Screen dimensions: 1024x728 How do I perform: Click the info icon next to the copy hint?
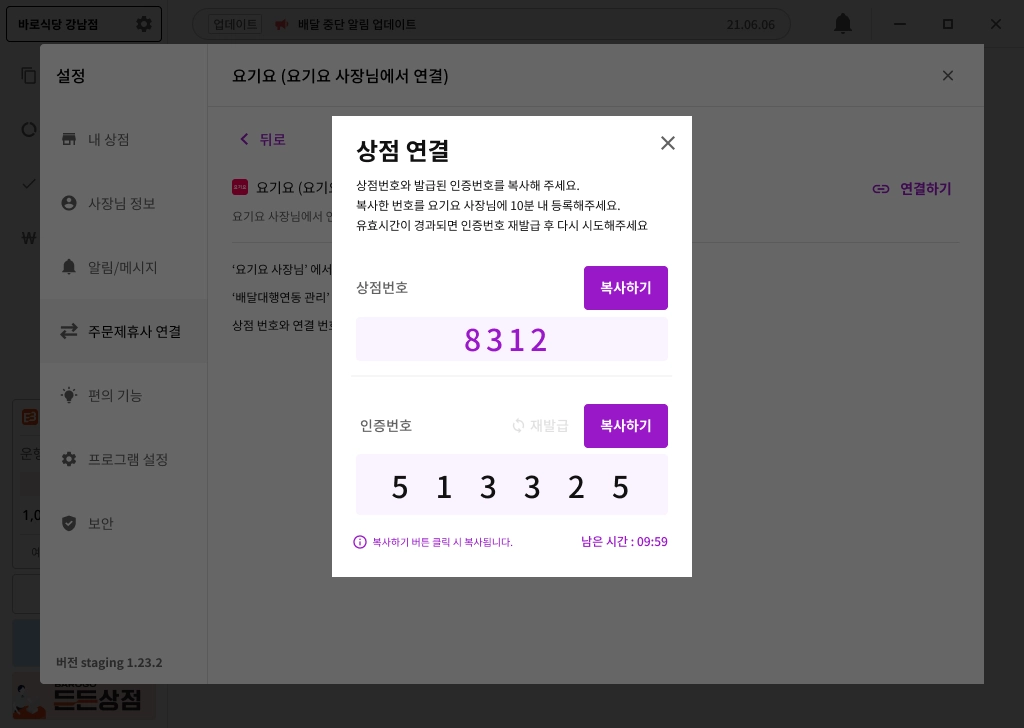click(360, 542)
